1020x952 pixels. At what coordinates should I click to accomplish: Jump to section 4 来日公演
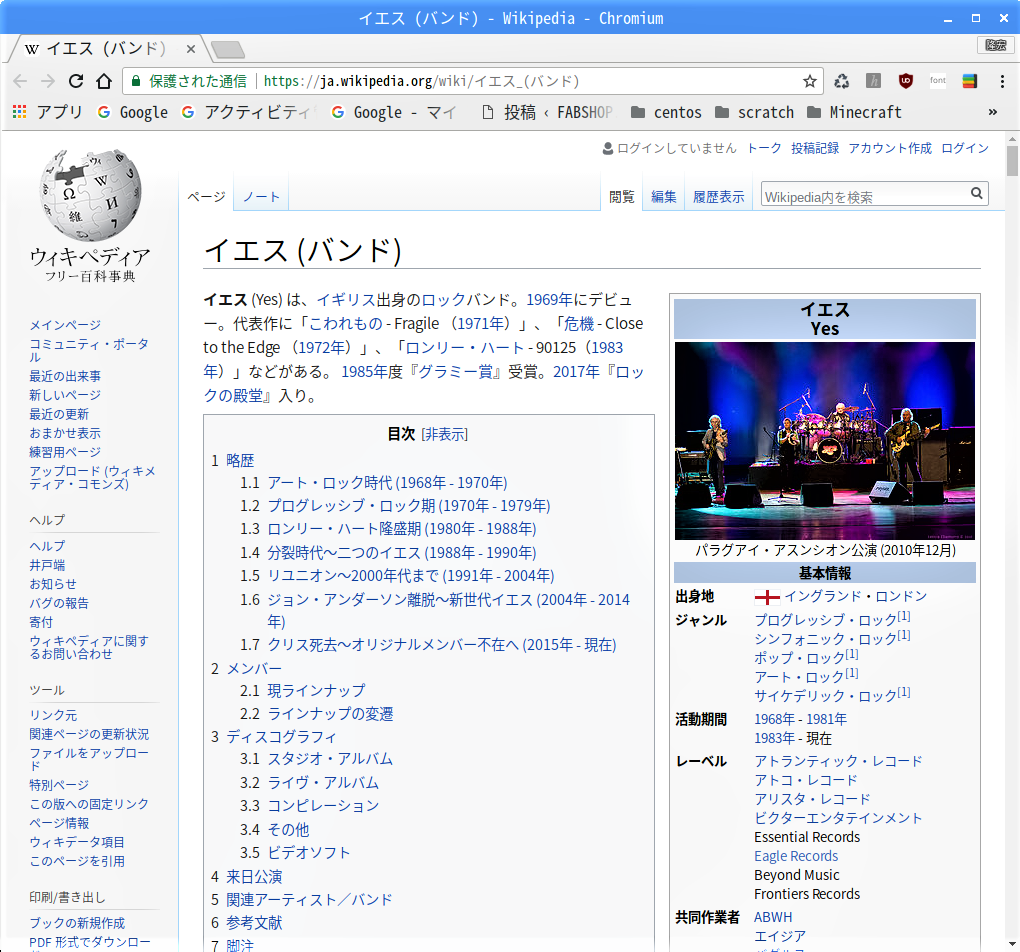pyautogui.click(x=254, y=877)
